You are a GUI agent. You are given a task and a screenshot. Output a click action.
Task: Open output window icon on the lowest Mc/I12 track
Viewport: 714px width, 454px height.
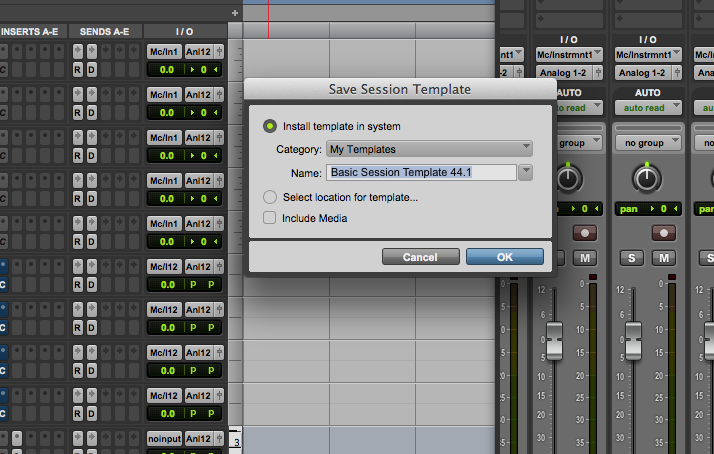pos(219,395)
